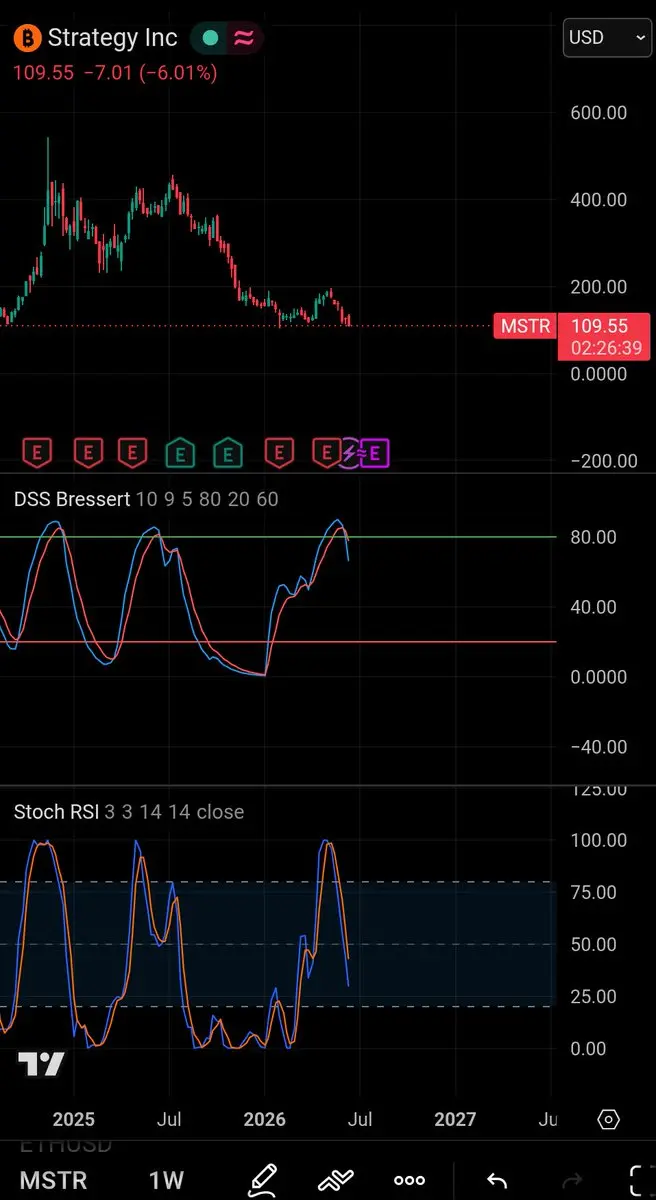Tap the 2025 label on time axis
Screen dimensions: 656x1200
73,1119
